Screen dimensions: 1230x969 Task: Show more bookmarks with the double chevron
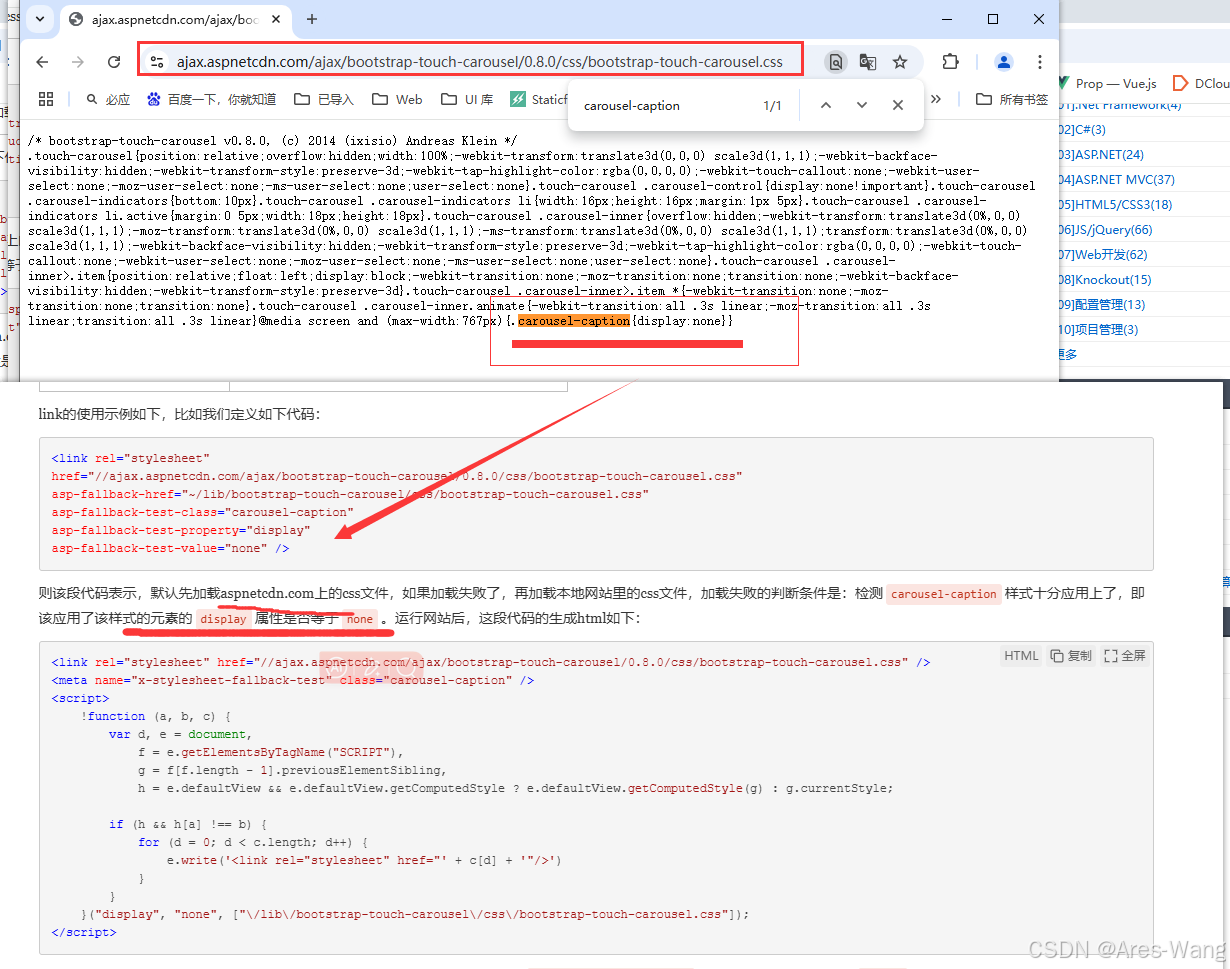coord(937,99)
